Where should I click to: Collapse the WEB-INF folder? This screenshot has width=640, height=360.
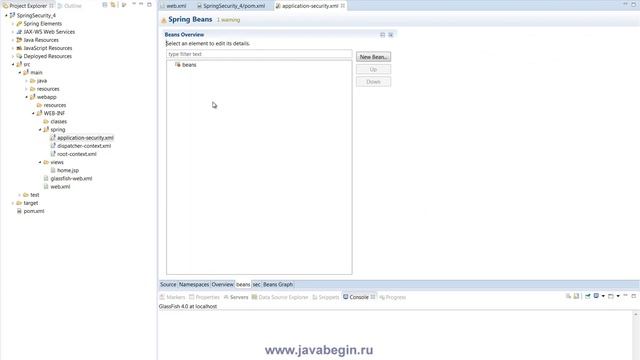33,113
